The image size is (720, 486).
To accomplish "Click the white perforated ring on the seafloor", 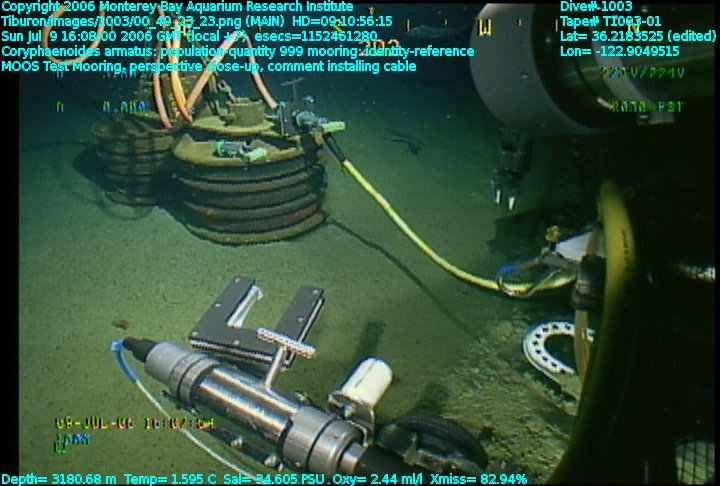I will coord(548,345).
